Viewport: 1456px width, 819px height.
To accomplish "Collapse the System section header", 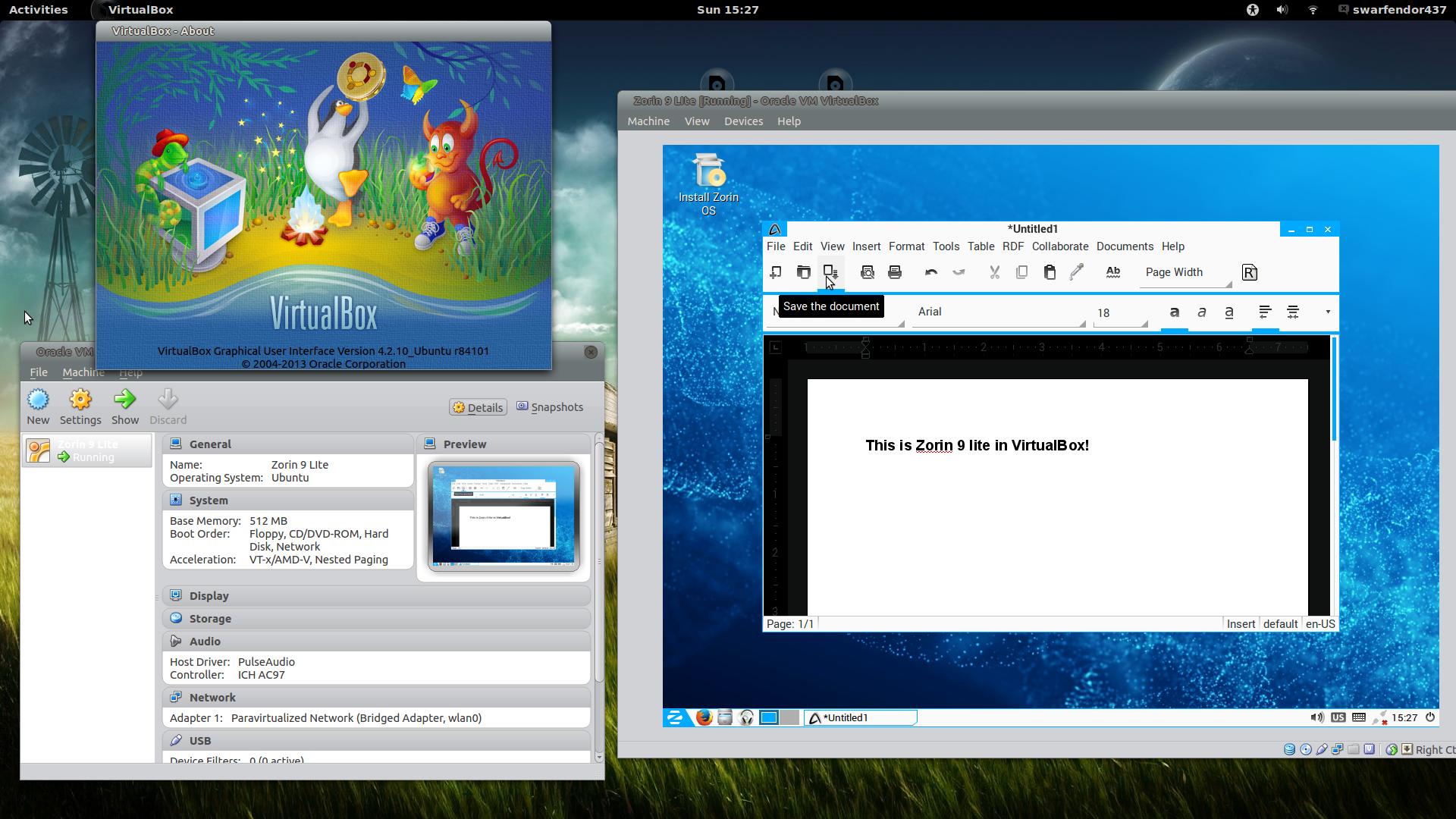I will pyautogui.click(x=287, y=500).
